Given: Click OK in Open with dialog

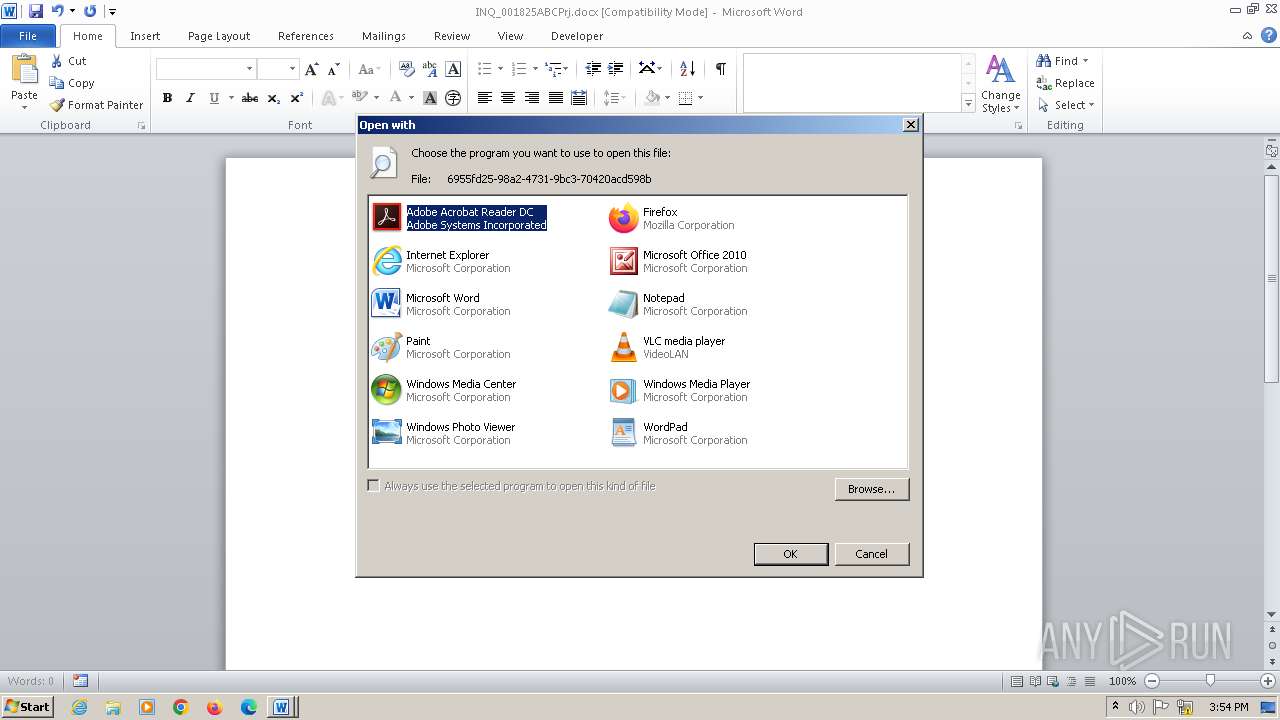Looking at the screenshot, I should coord(790,554).
